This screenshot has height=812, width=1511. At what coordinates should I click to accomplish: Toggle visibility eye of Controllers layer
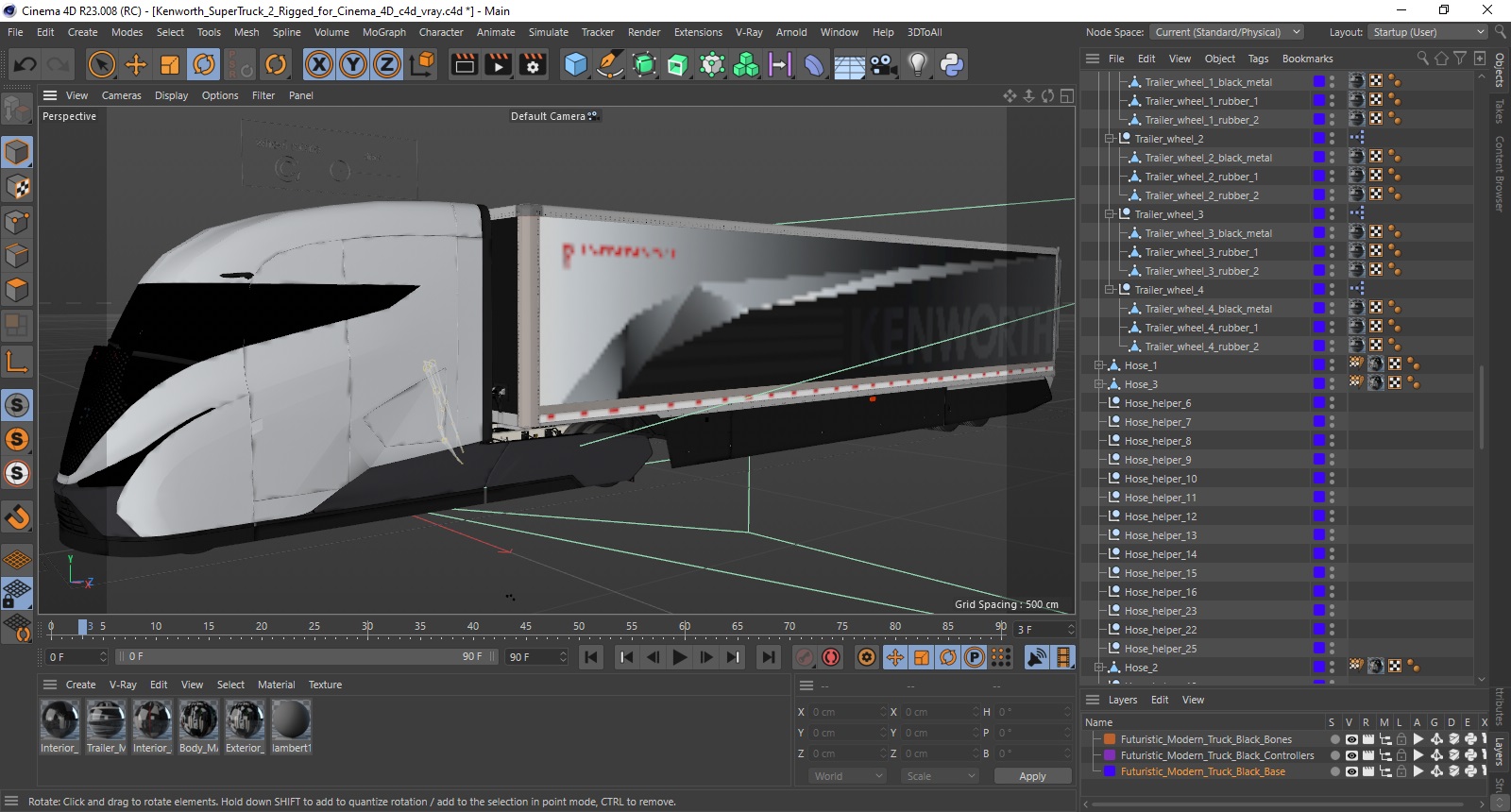(x=1351, y=755)
